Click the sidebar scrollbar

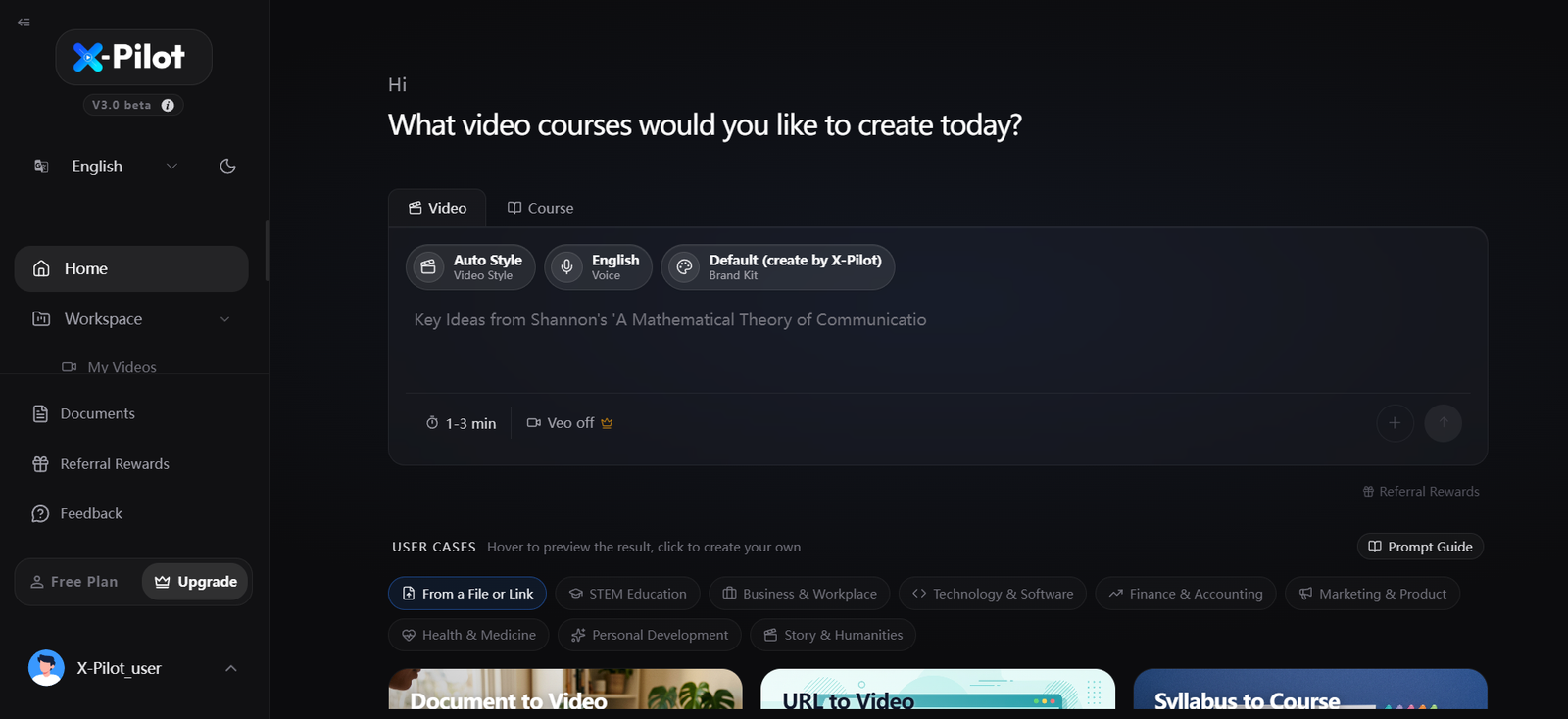coord(267,251)
